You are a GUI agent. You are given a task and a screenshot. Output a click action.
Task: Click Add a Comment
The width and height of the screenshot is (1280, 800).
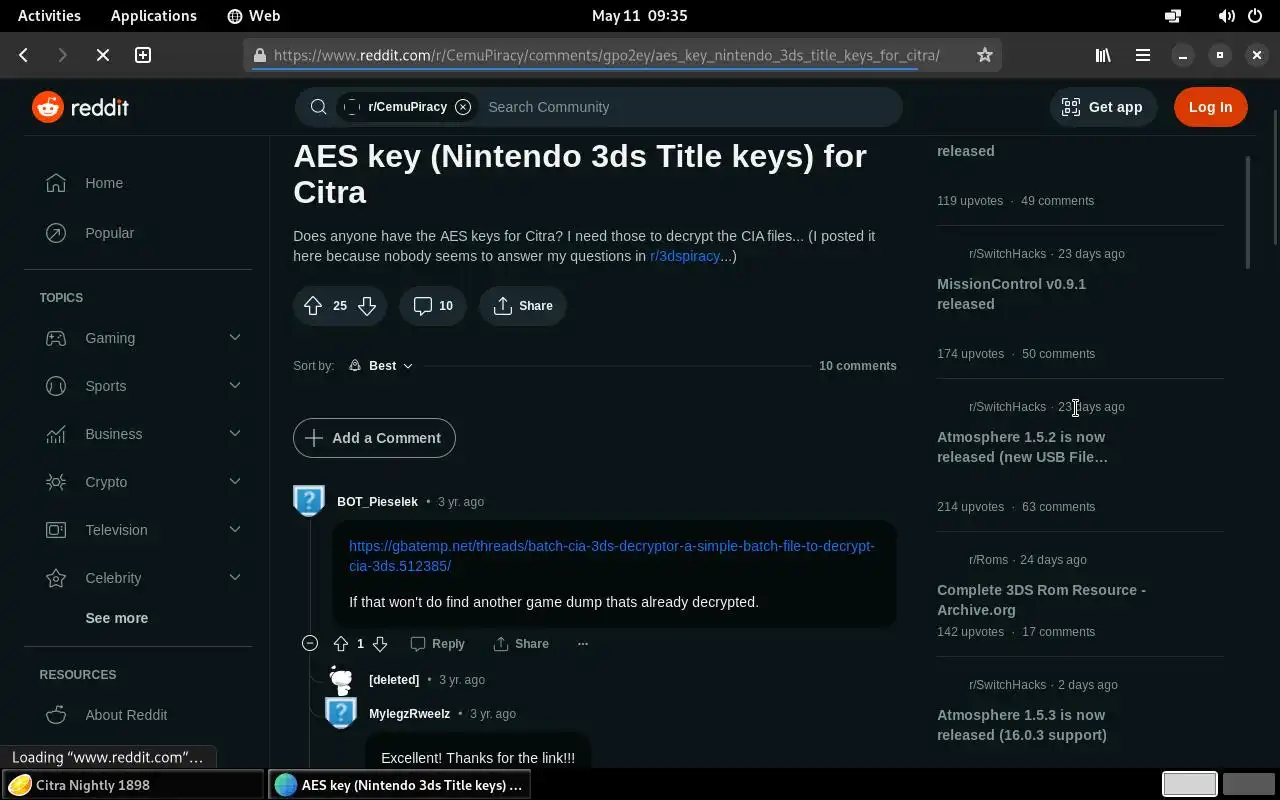click(x=374, y=438)
